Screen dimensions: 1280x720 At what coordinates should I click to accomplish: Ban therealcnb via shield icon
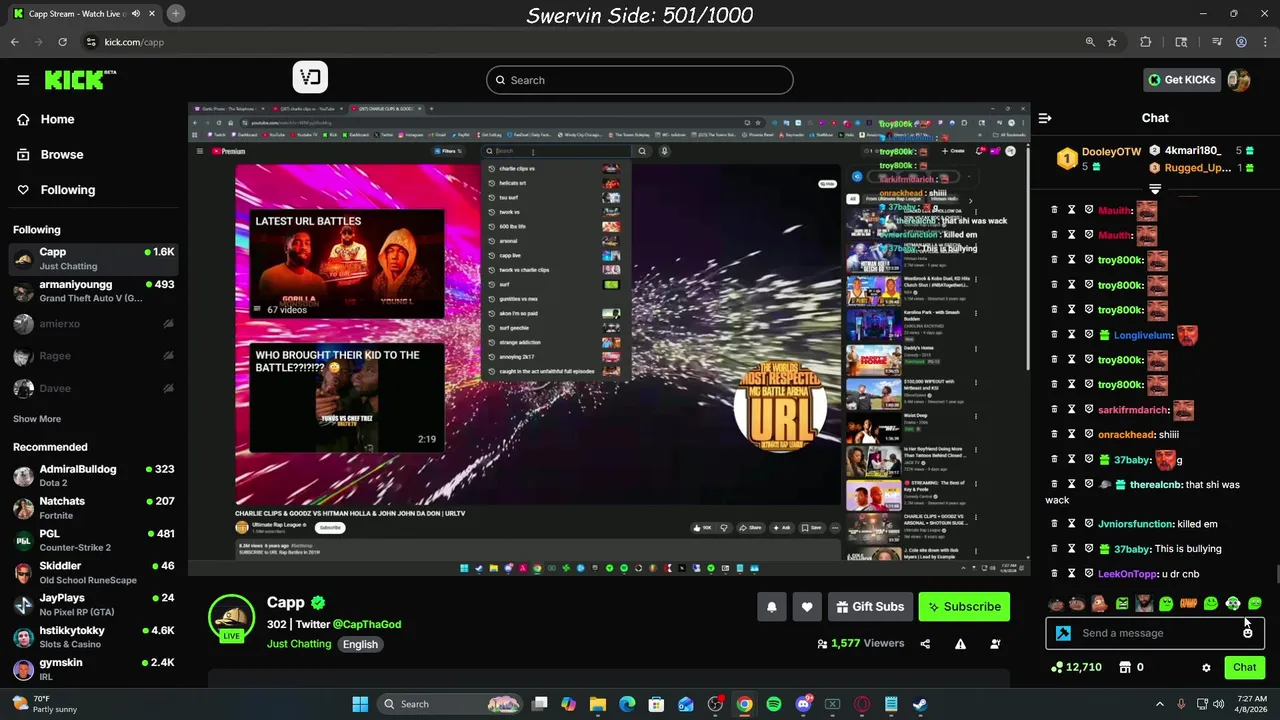(1089, 485)
